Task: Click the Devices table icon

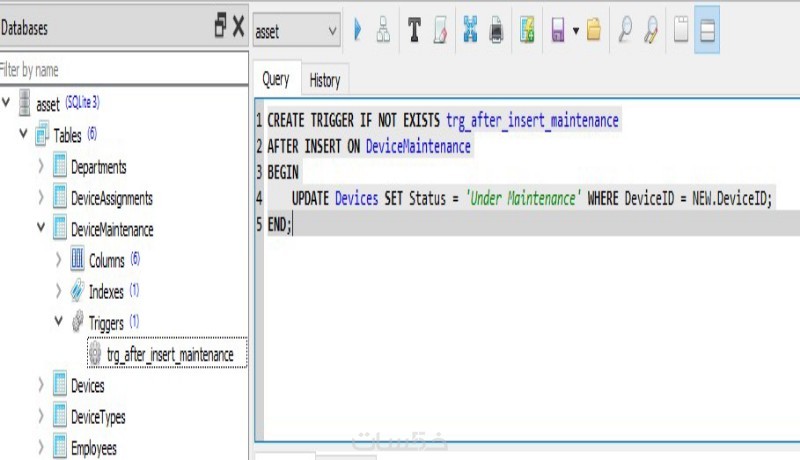Action: (x=60, y=384)
